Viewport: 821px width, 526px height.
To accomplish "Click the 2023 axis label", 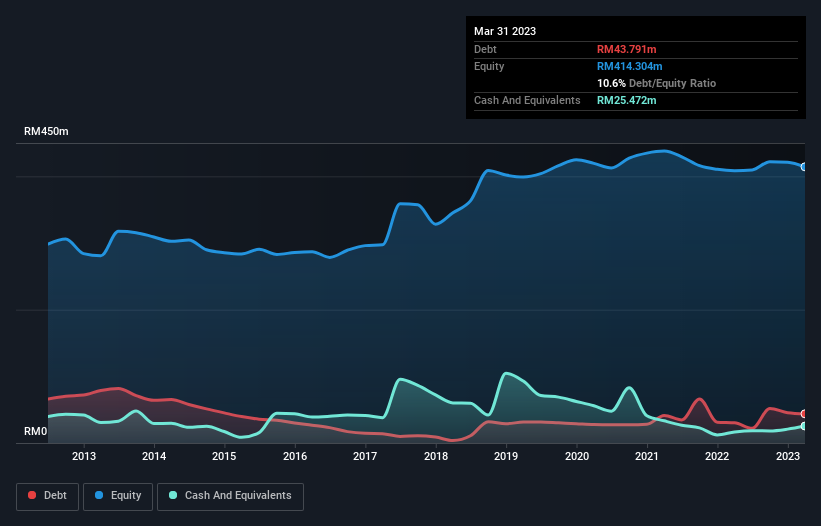I will coord(787,456).
